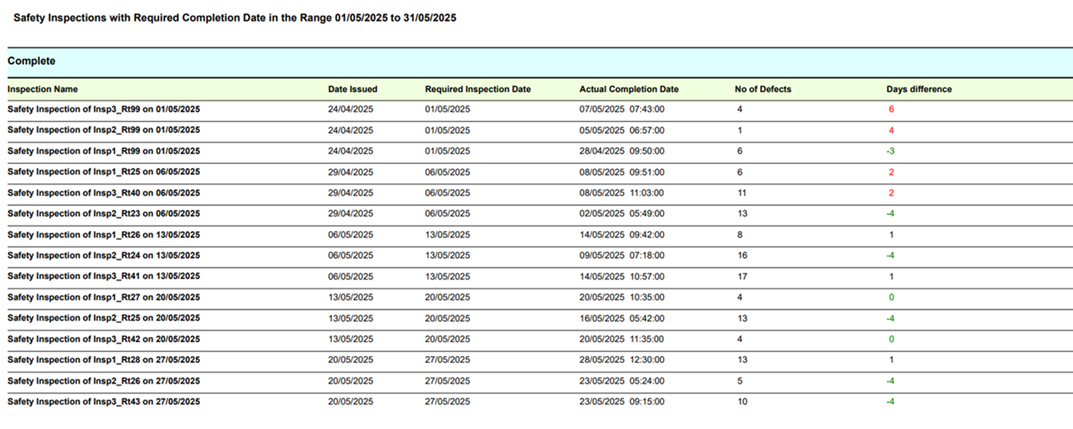Click days difference '0' in Insp3_Rt42 row
Viewport: 1073px width, 429px height.
pyautogui.click(x=891, y=339)
